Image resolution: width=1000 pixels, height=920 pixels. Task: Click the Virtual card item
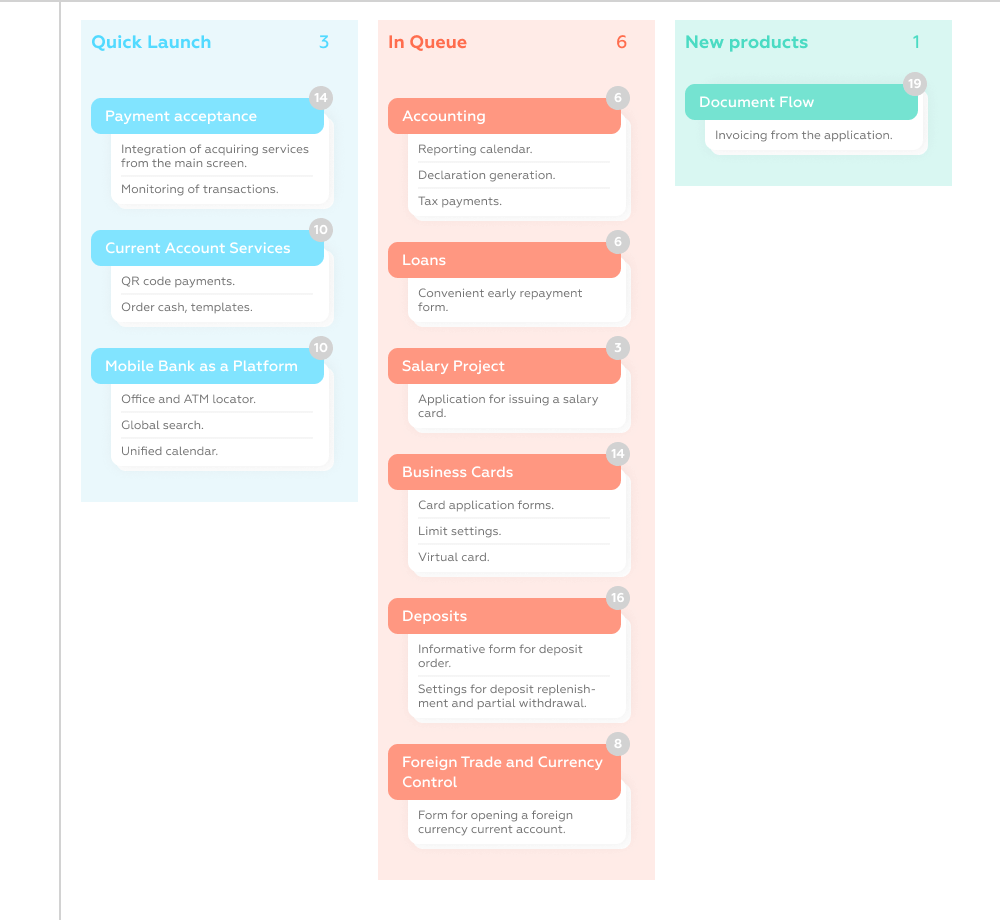[x=454, y=557]
